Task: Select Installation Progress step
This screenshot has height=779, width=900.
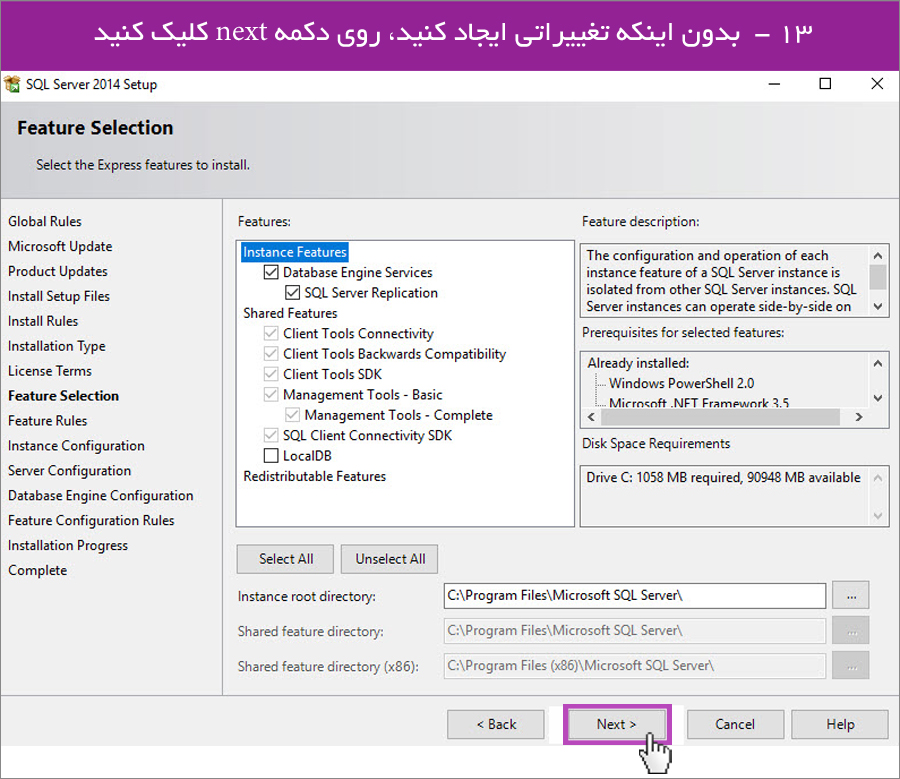Action: point(68,545)
